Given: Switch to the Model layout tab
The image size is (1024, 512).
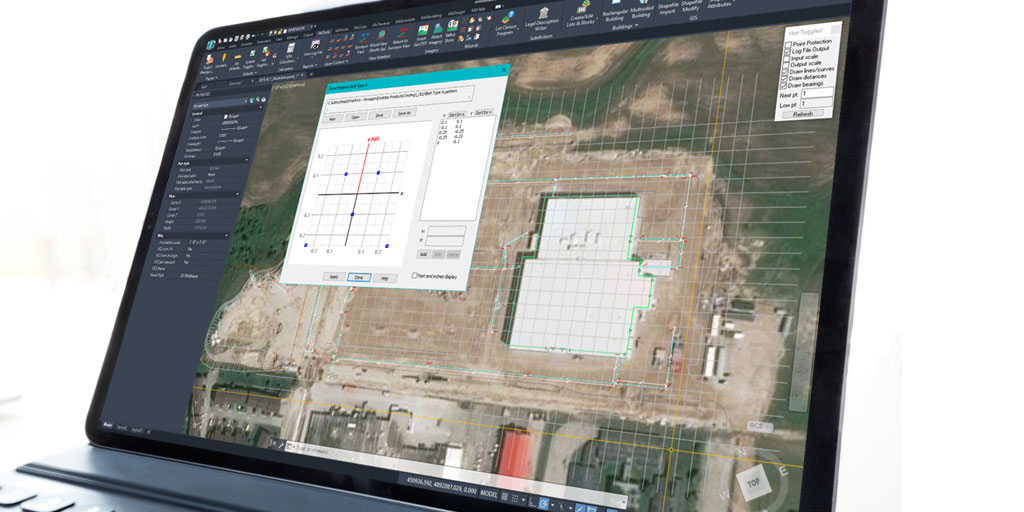Looking at the screenshot, I should click(x=108, y=425).
